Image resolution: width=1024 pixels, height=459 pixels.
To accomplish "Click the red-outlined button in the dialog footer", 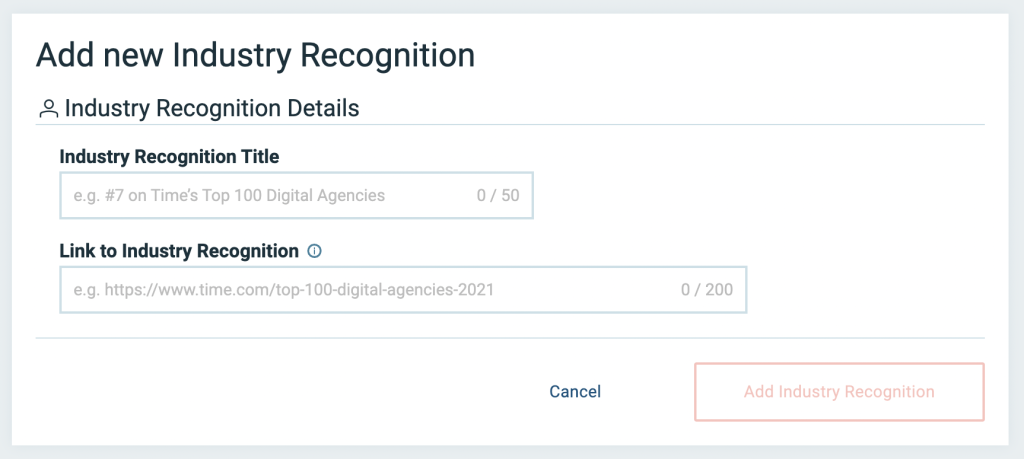I will [x=839, y=392].
